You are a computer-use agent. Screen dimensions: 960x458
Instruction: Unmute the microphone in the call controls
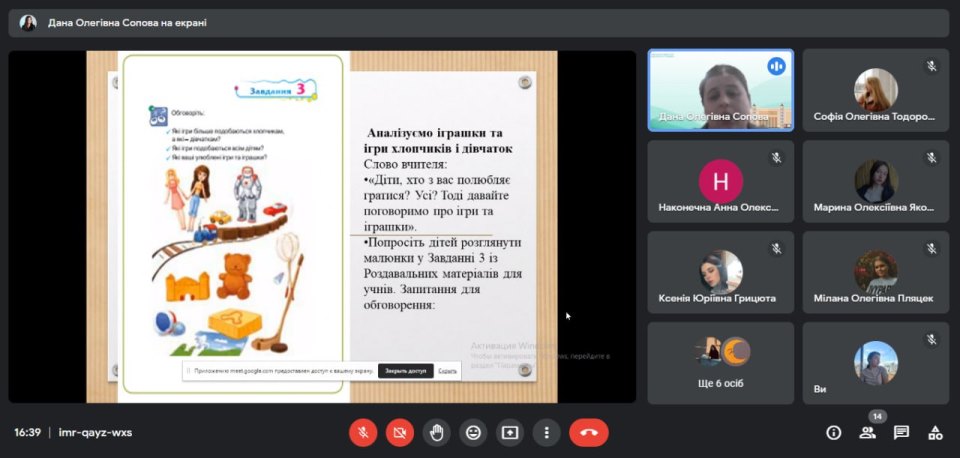tap(363, 433)
